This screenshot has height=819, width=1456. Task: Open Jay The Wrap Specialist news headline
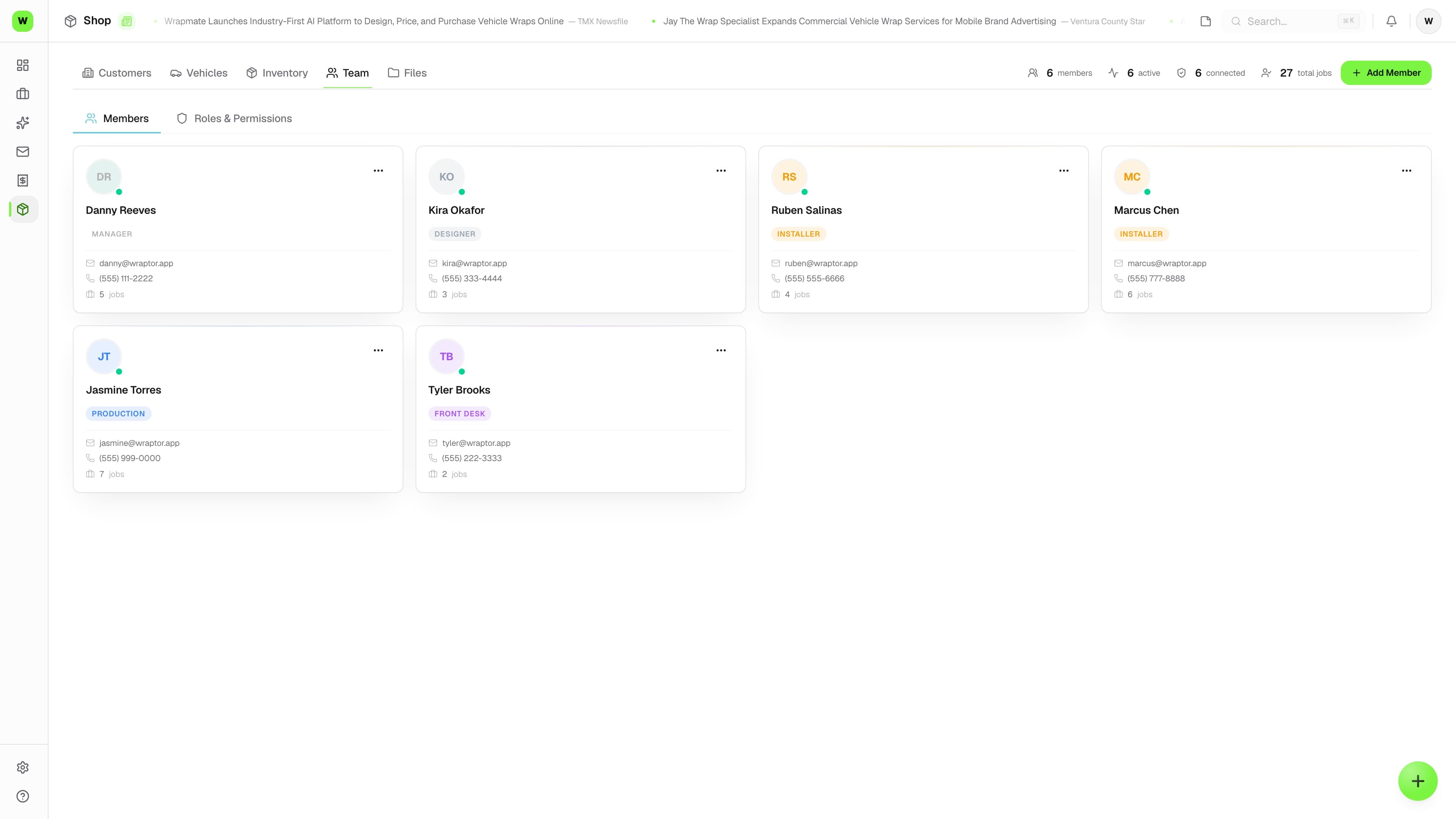click(x=859, y=22)
